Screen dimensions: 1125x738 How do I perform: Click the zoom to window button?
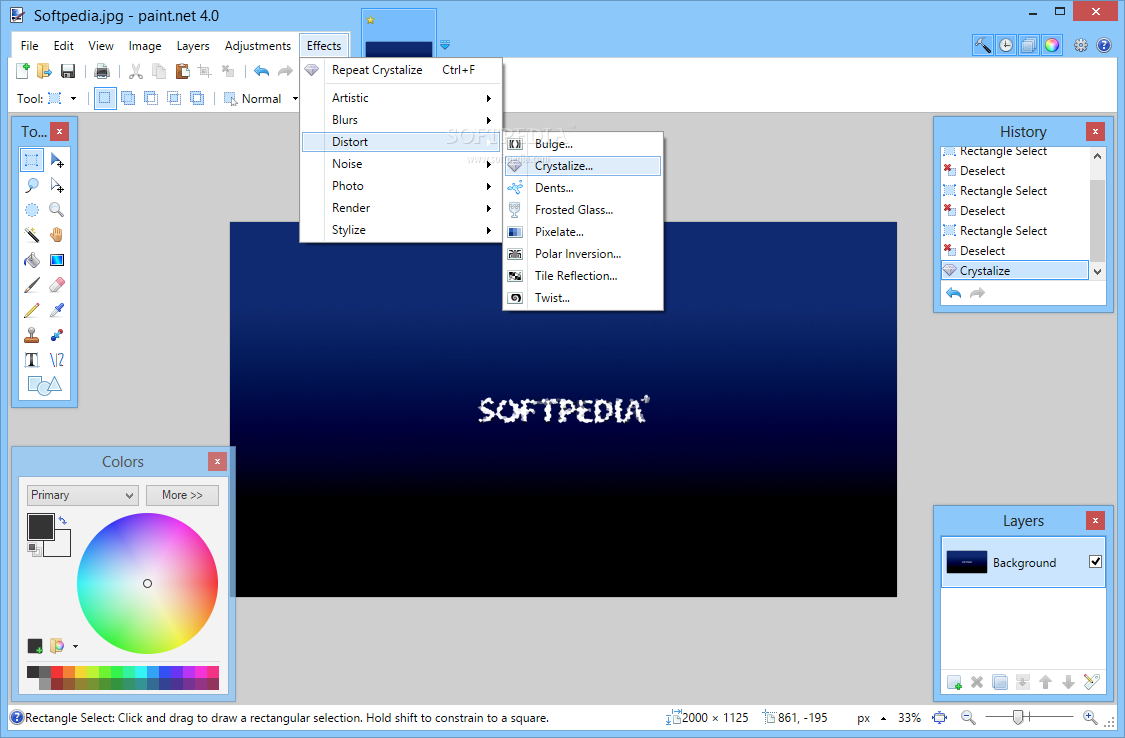pyautogui.click(x=939, y=717)
